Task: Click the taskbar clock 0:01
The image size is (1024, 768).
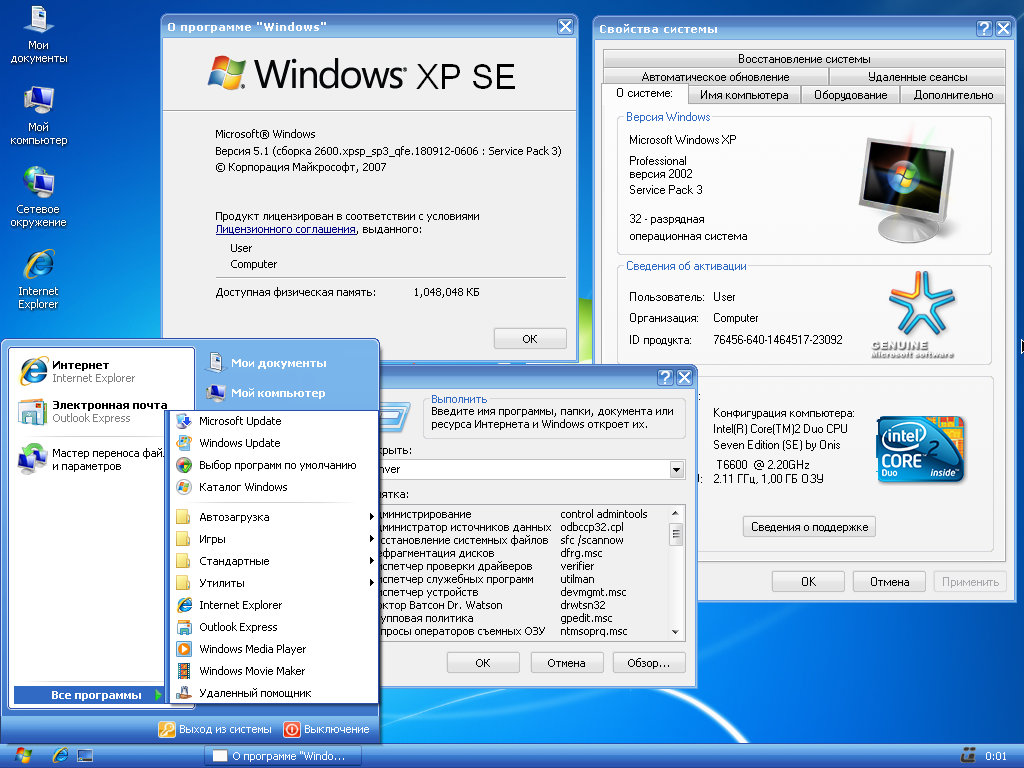Action: pos(996,756)
